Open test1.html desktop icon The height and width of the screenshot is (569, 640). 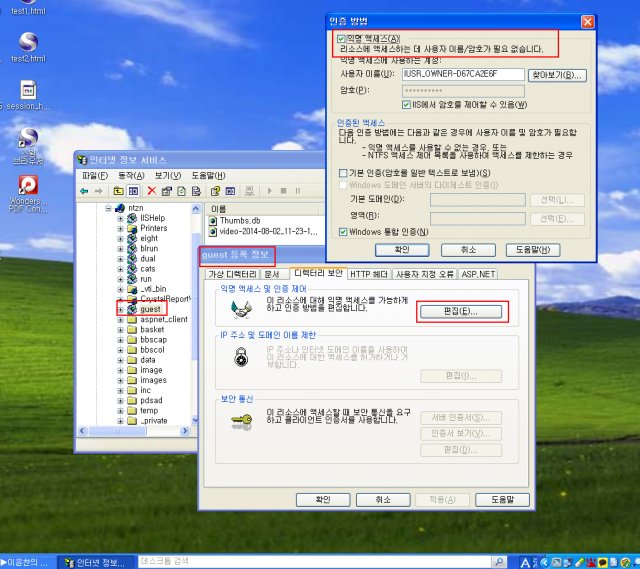coord(28,7)
